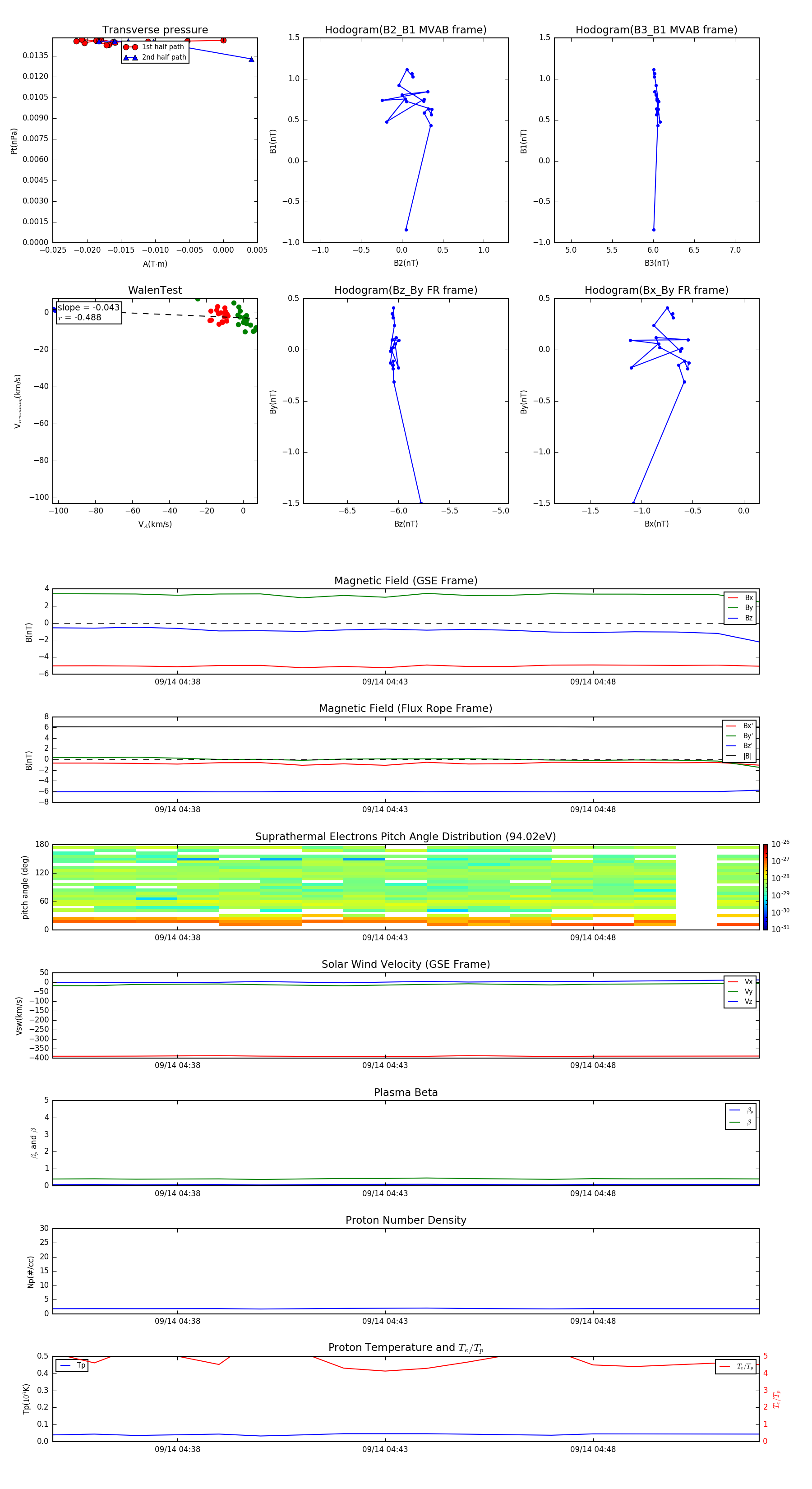The width and height of the screenshot is (812, 1489).
Task: Click the 'slope = -0.043' annotation
Action: (88, 308)
